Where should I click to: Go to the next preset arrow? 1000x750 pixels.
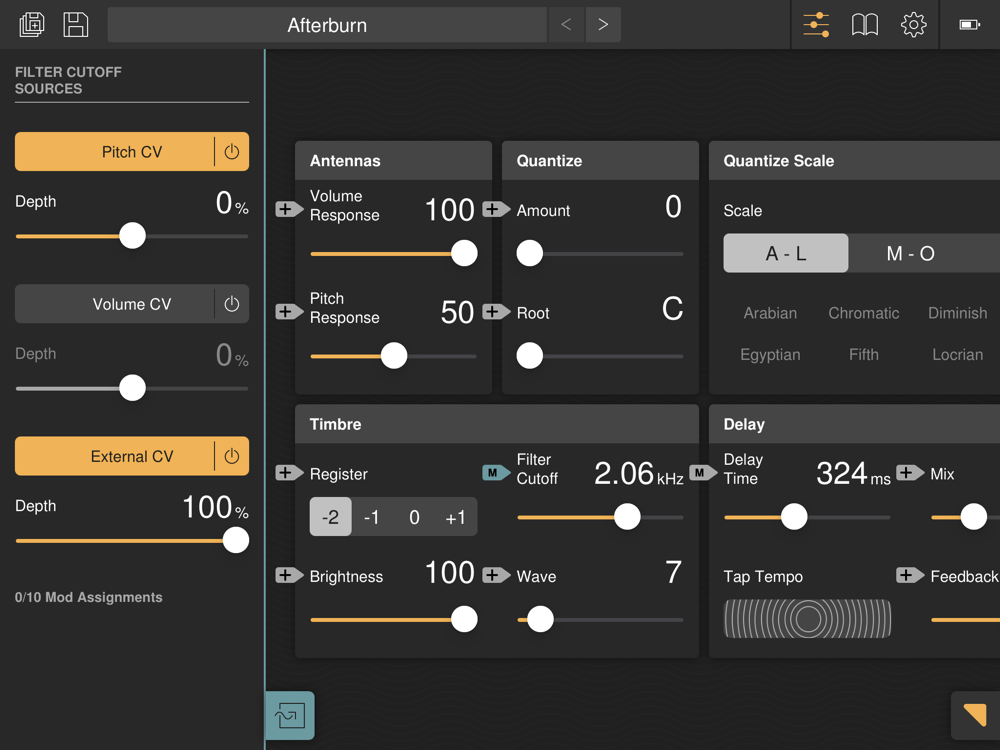tap(603, 25)
